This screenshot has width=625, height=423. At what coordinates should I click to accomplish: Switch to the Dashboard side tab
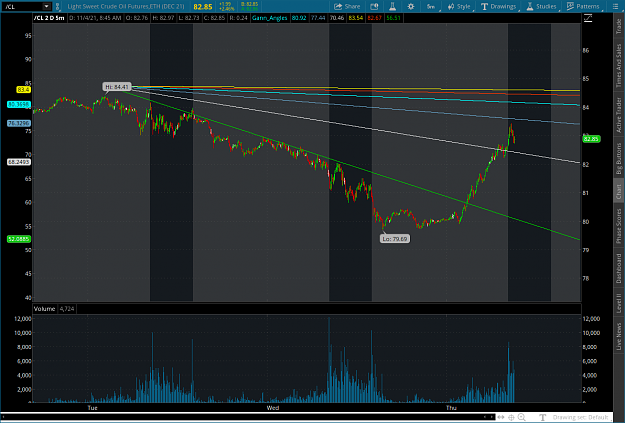click(x=619, y=268)
